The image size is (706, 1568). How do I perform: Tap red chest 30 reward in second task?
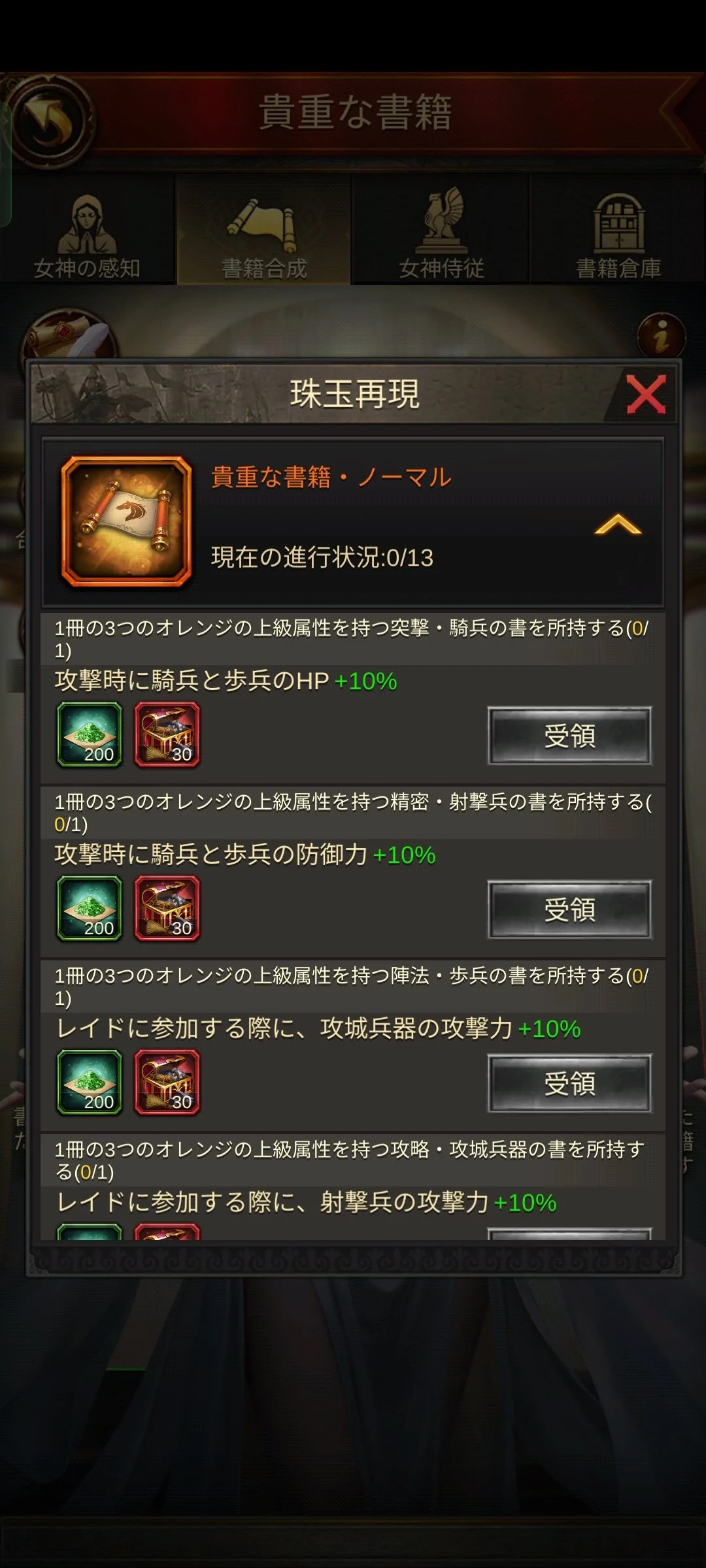coord(167,908)
